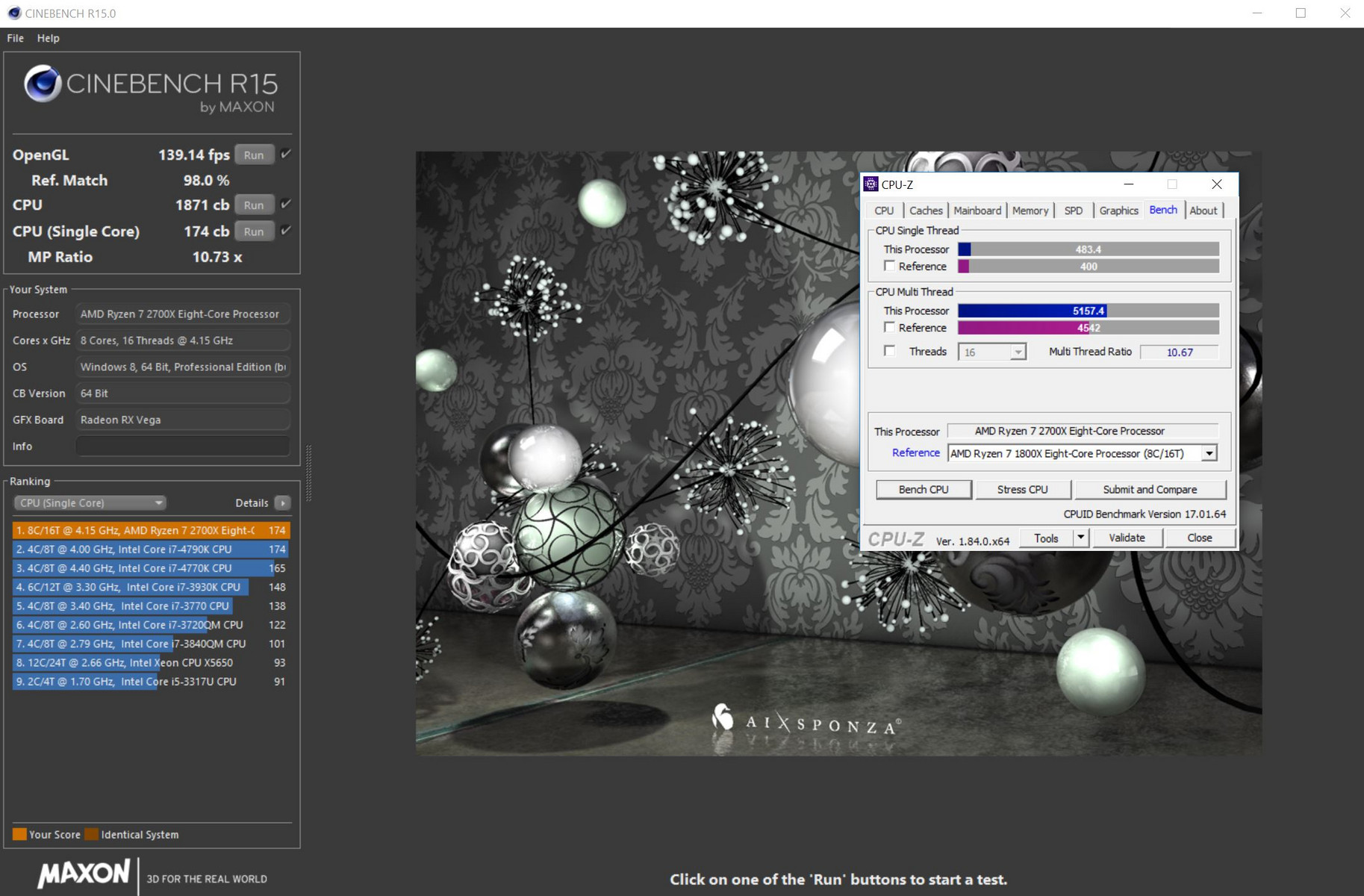Click the Close button in CPU-Z footer
1364x896 pixels.
click(1199, 538)
